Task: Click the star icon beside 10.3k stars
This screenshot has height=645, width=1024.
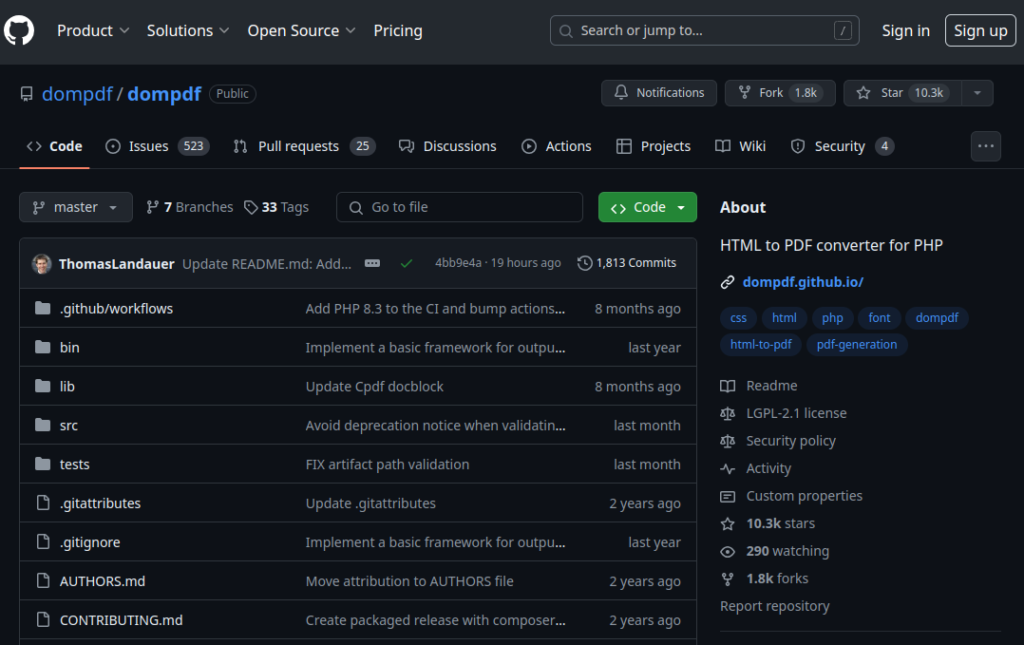Action: coord(728,524)
